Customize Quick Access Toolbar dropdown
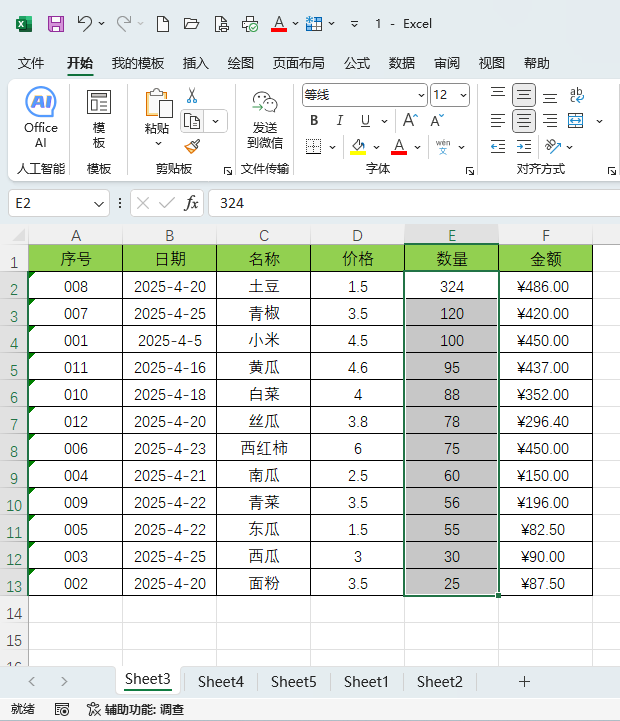 pos(354,24)
